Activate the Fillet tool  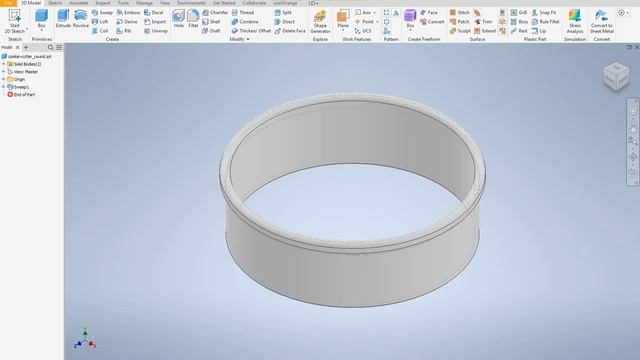(193, 19)
